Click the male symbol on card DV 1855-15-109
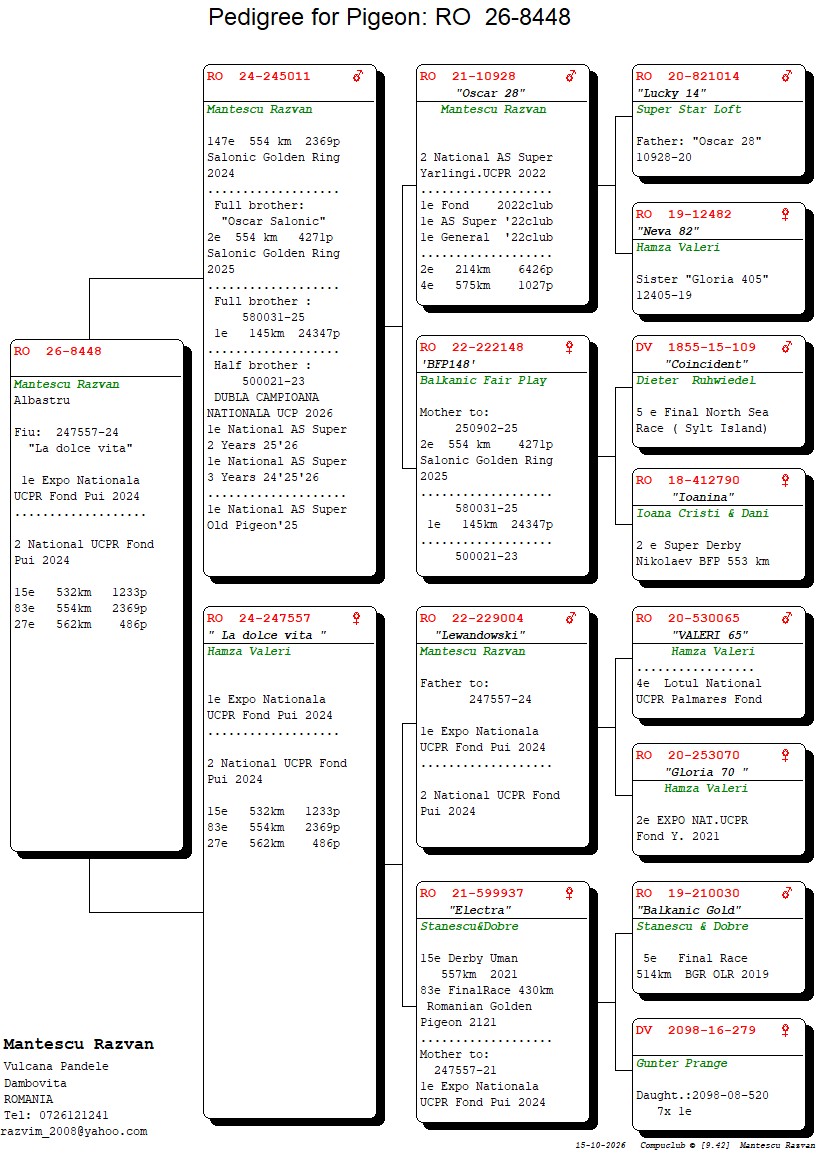 tap(787, 347)
